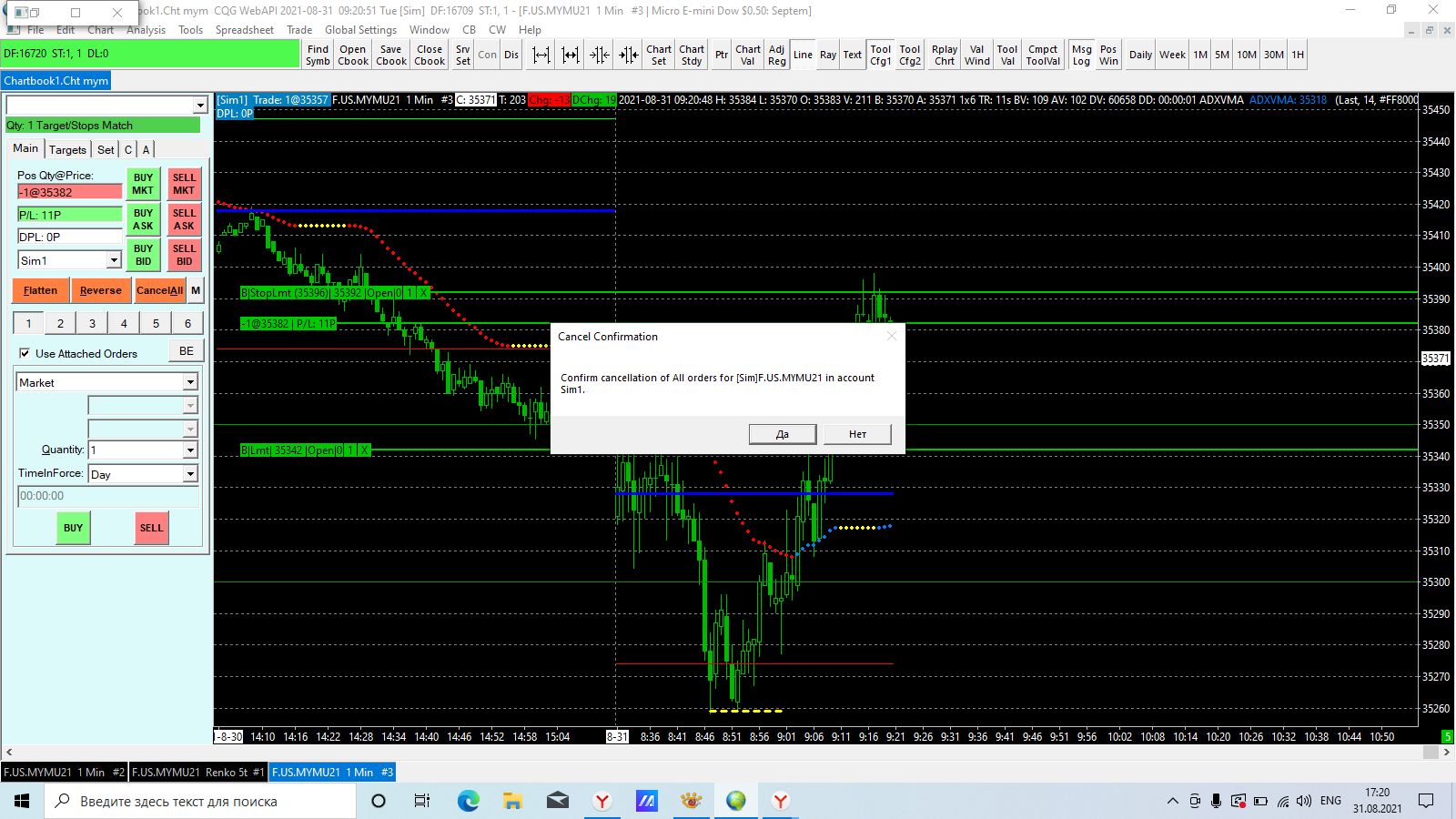Expand the Market order type dropdown
Image resolution: width=1456 pixels, height=819 pixels.
[x=190, y=382]
